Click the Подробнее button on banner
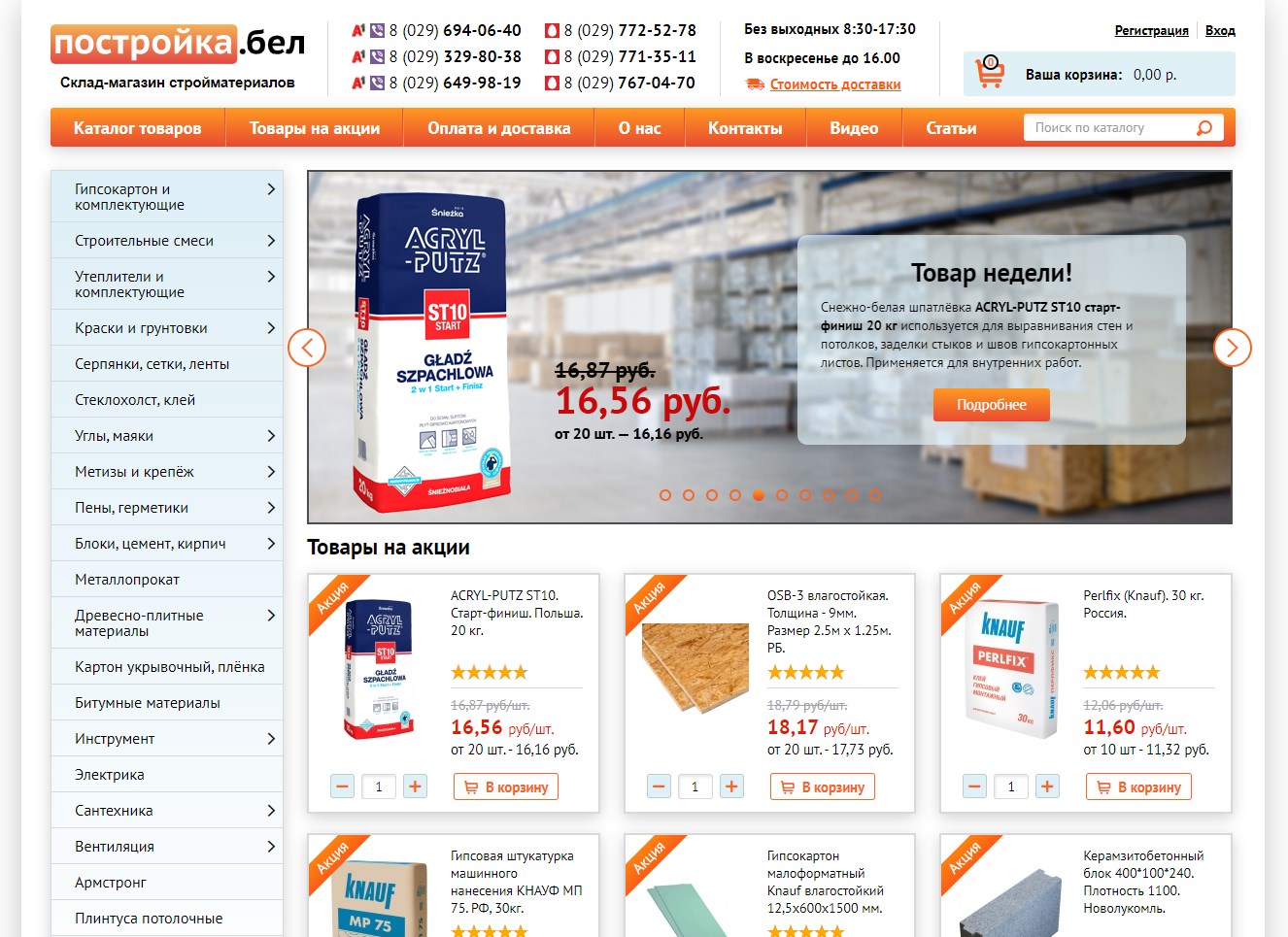The image size is (1288, 937). 992,405
